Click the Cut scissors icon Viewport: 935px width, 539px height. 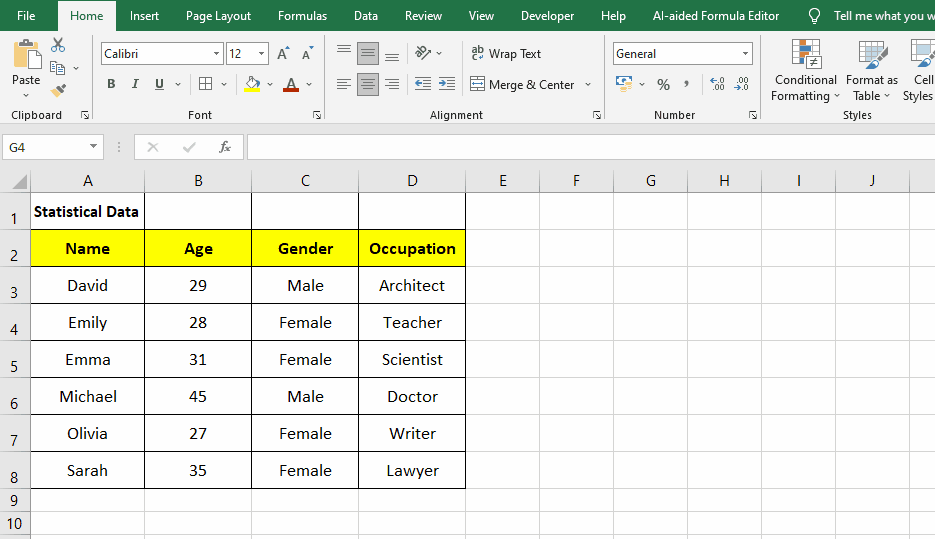pos(58,45)
